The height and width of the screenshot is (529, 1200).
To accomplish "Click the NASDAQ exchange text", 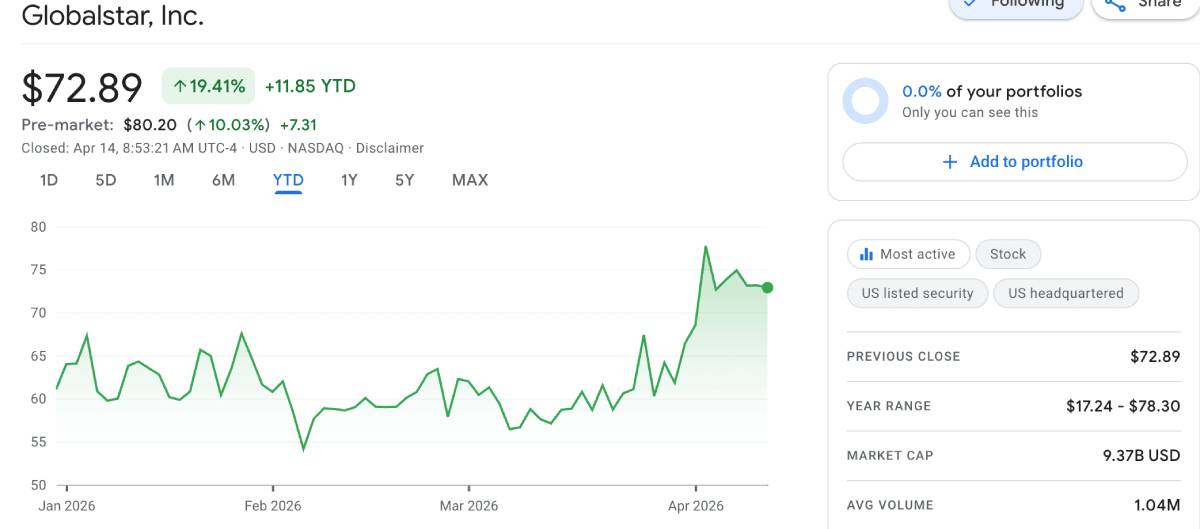I will (x=315, y=148).
